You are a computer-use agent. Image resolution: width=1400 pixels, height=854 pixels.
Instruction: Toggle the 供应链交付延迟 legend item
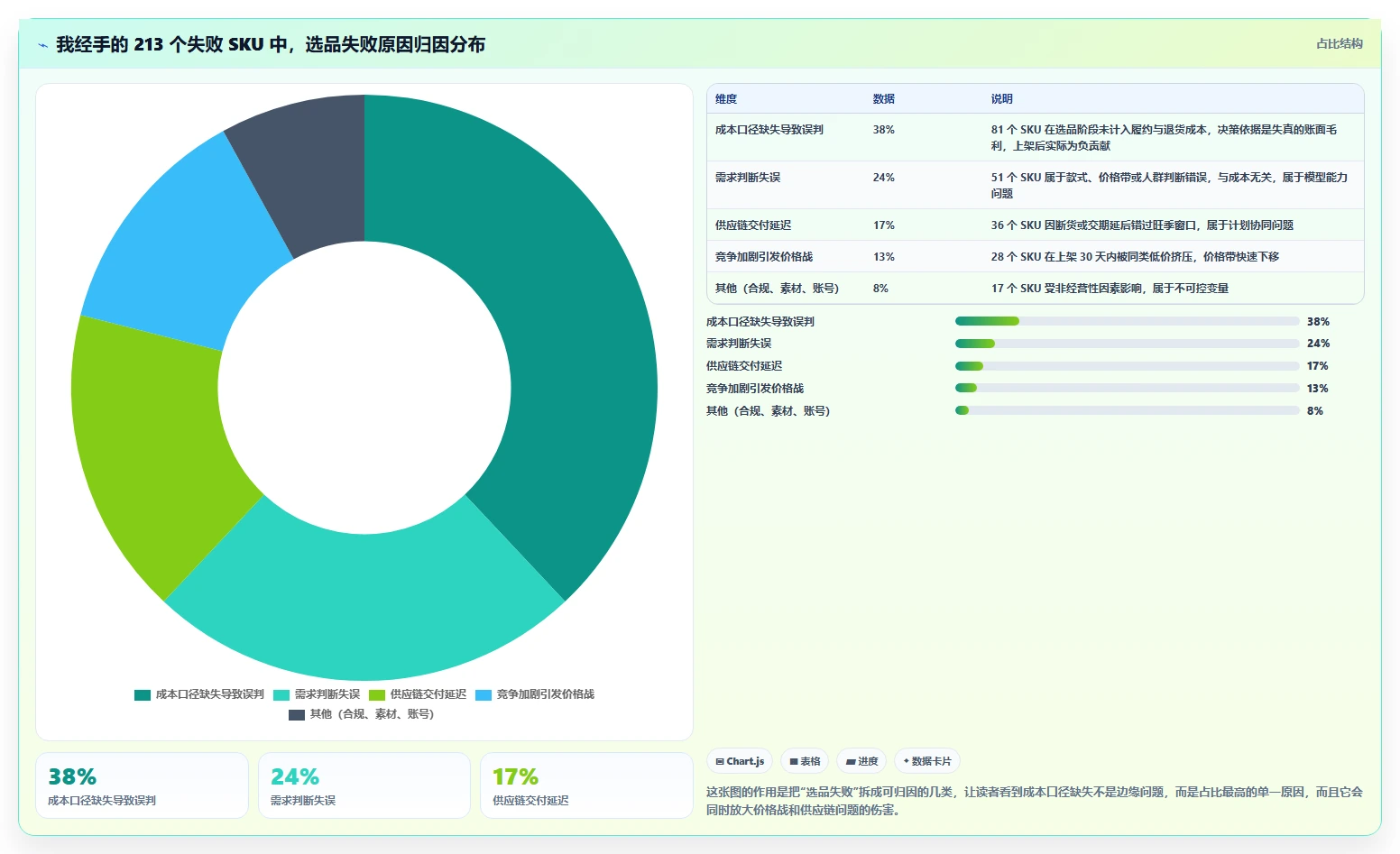[418, 694]
